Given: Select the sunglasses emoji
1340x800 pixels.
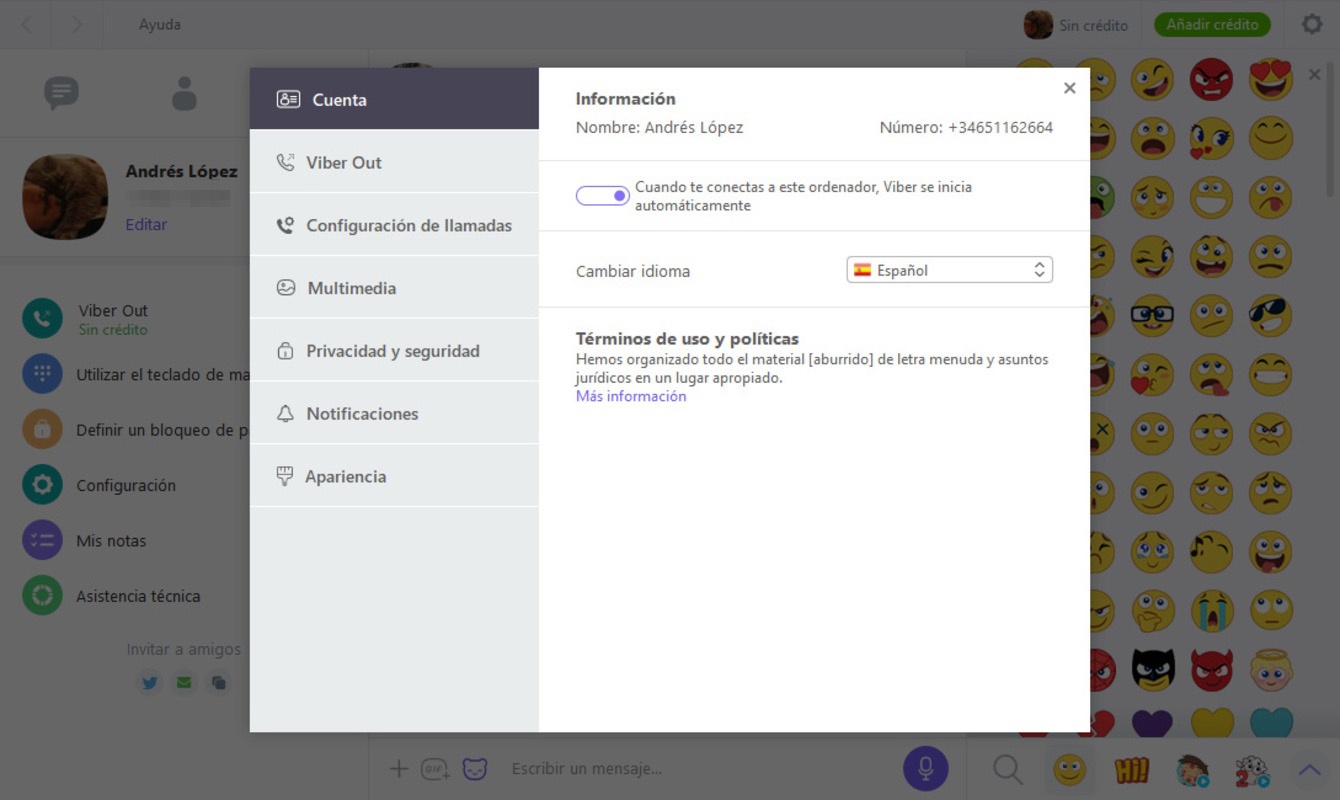Looking at the screenshot, I should (1270, 316).
